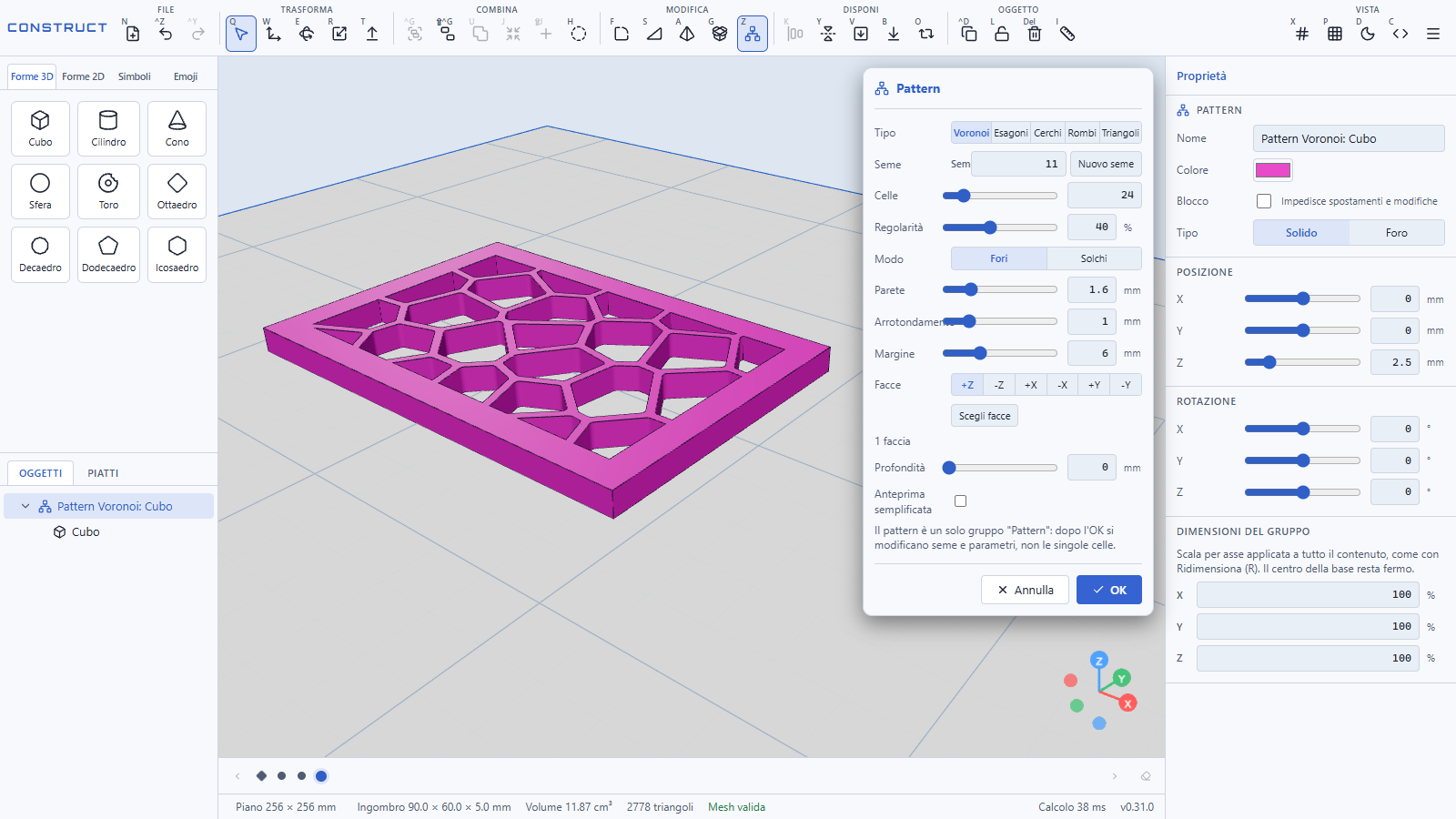Click the ungroup icon in Combina
Image resolution: width=1456 pixels, height=819 pixels.
(448, 34)
